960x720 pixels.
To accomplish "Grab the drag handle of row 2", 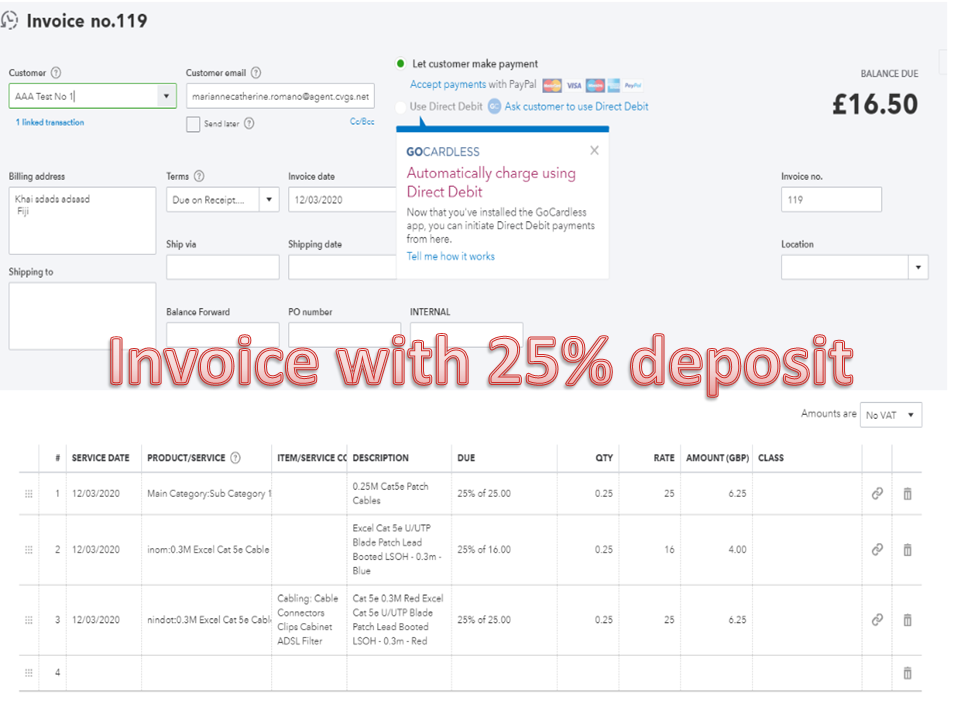I will pos(29,550).
